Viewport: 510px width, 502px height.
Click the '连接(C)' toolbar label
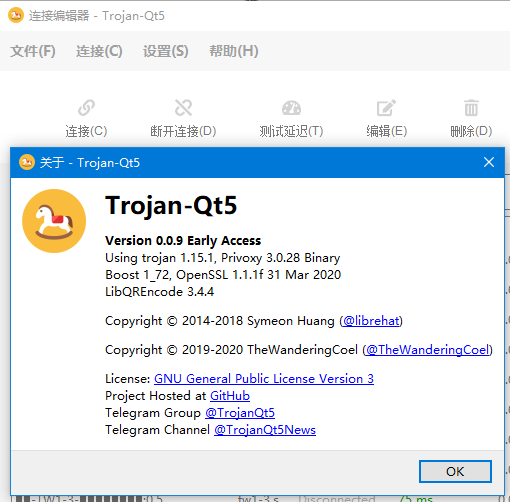tap(86, 131)
